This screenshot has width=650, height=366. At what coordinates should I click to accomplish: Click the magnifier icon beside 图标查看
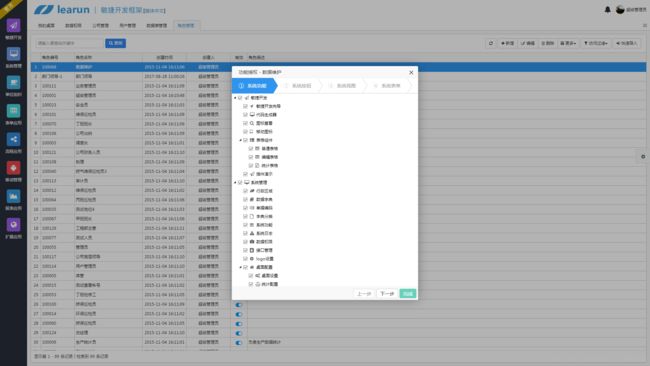pyautogui.click(x=252, y=123)
